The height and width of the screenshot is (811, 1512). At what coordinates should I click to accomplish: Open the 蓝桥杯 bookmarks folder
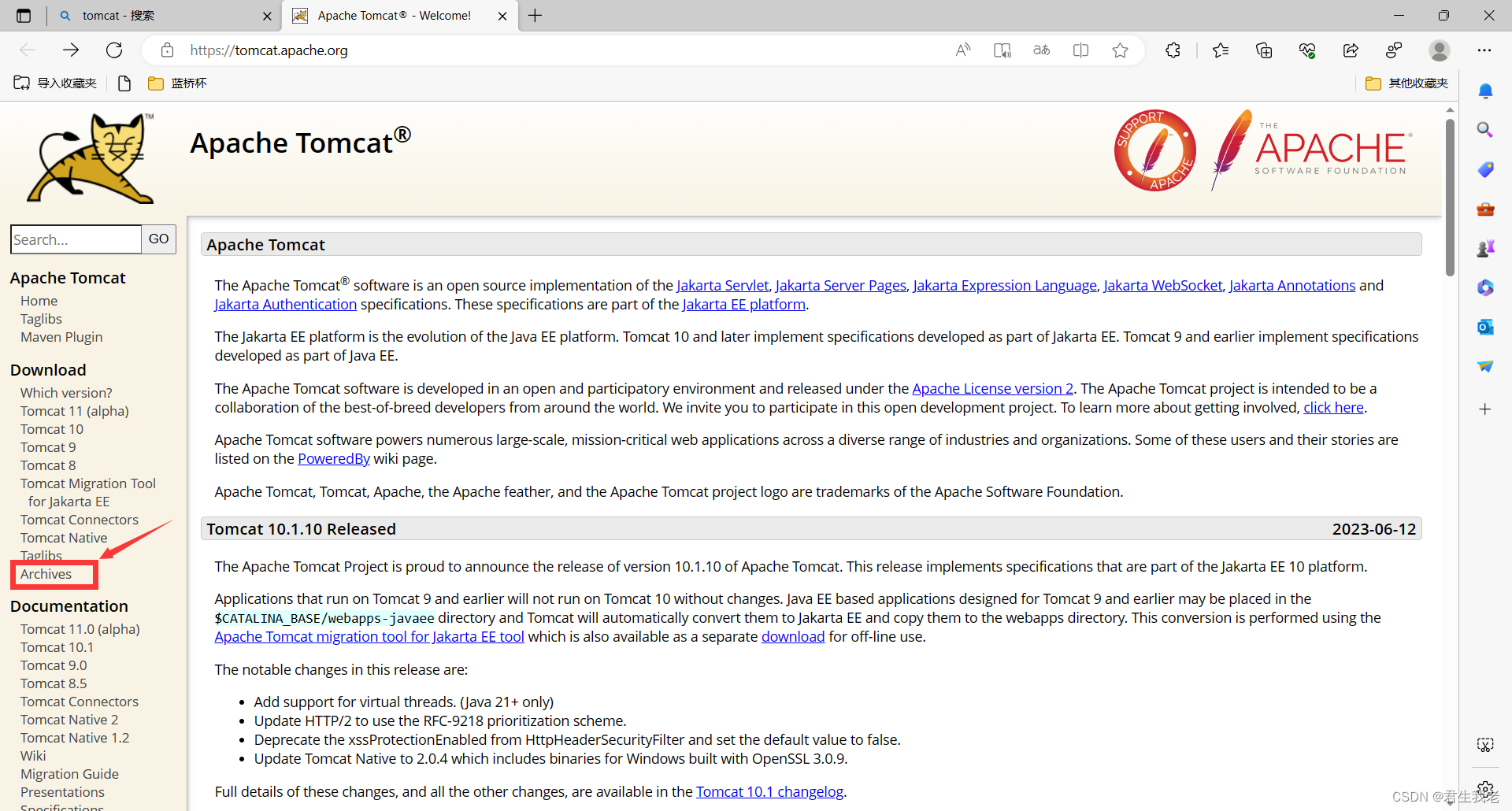177,83
